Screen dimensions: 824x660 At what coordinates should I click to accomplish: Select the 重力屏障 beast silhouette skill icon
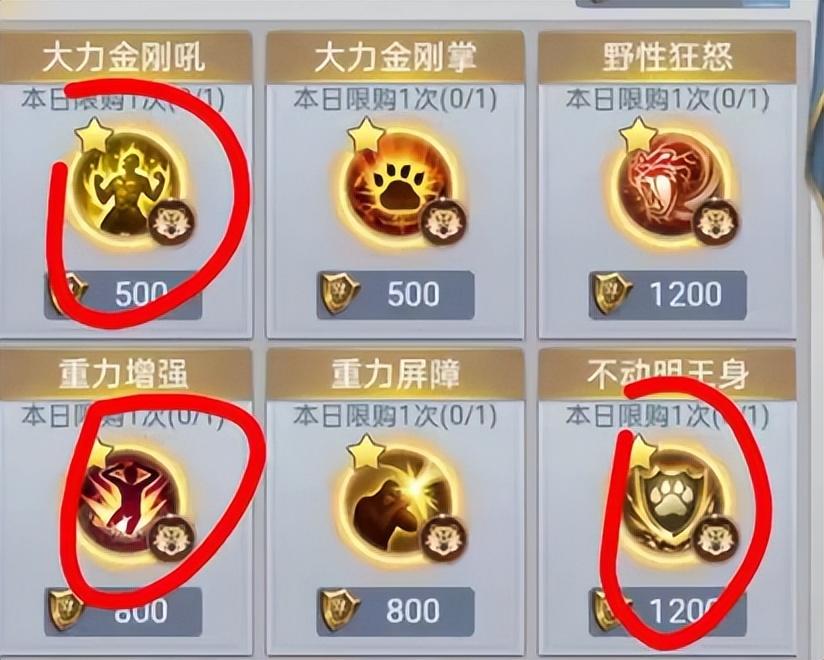pos(396,503)
